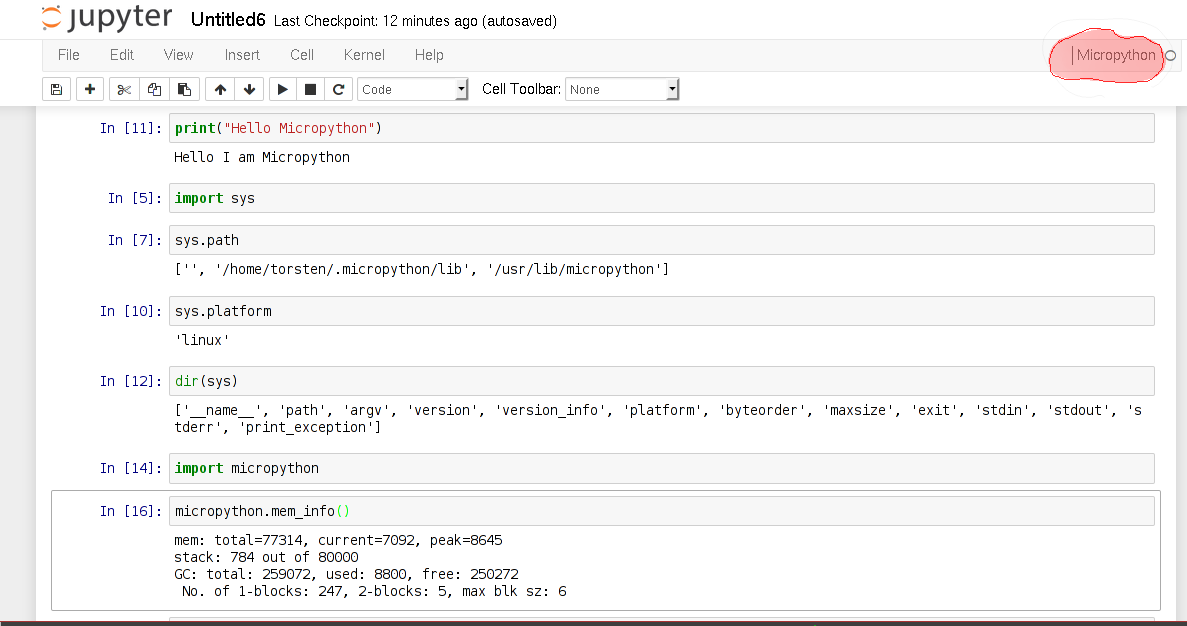Select the In [14] prompt

(x=131, y=469)
